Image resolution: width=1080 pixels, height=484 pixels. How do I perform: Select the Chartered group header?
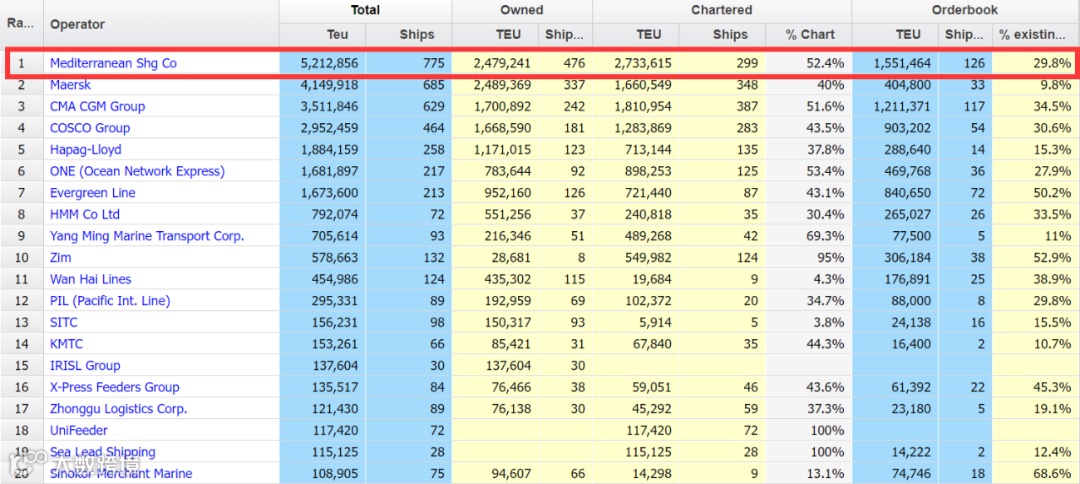point(722,11)
